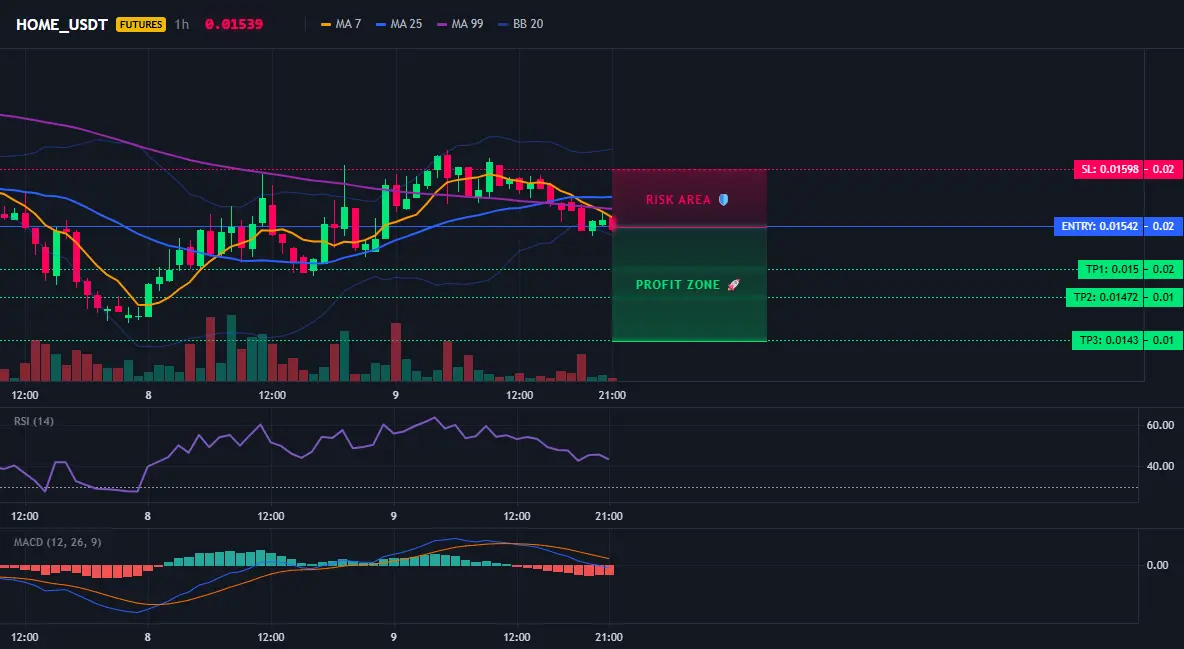The image size is (1184, 649).
Task: Click the 0.00 MACD axis value
Action: 1158,565
